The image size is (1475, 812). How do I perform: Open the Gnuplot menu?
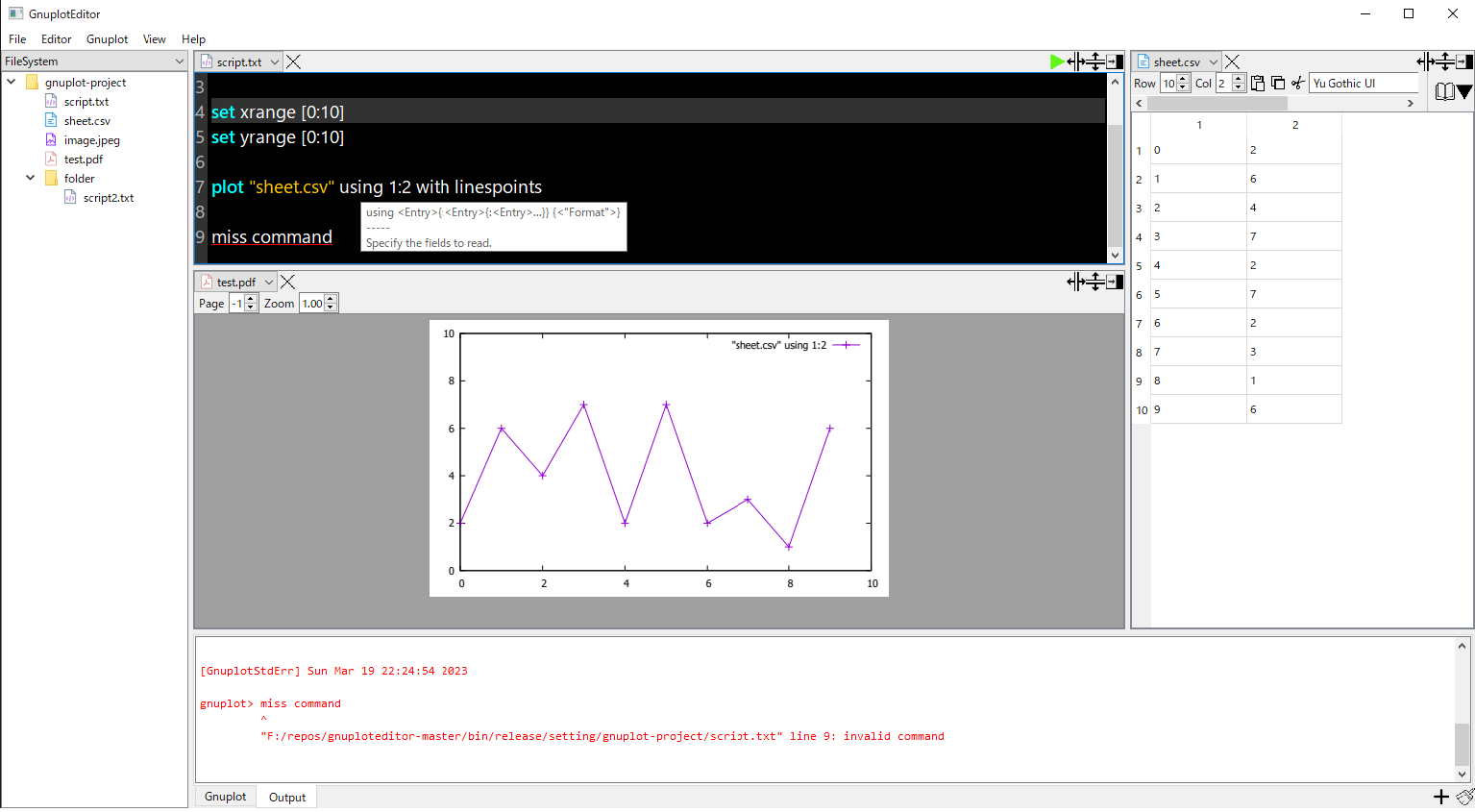coord(107,39)
